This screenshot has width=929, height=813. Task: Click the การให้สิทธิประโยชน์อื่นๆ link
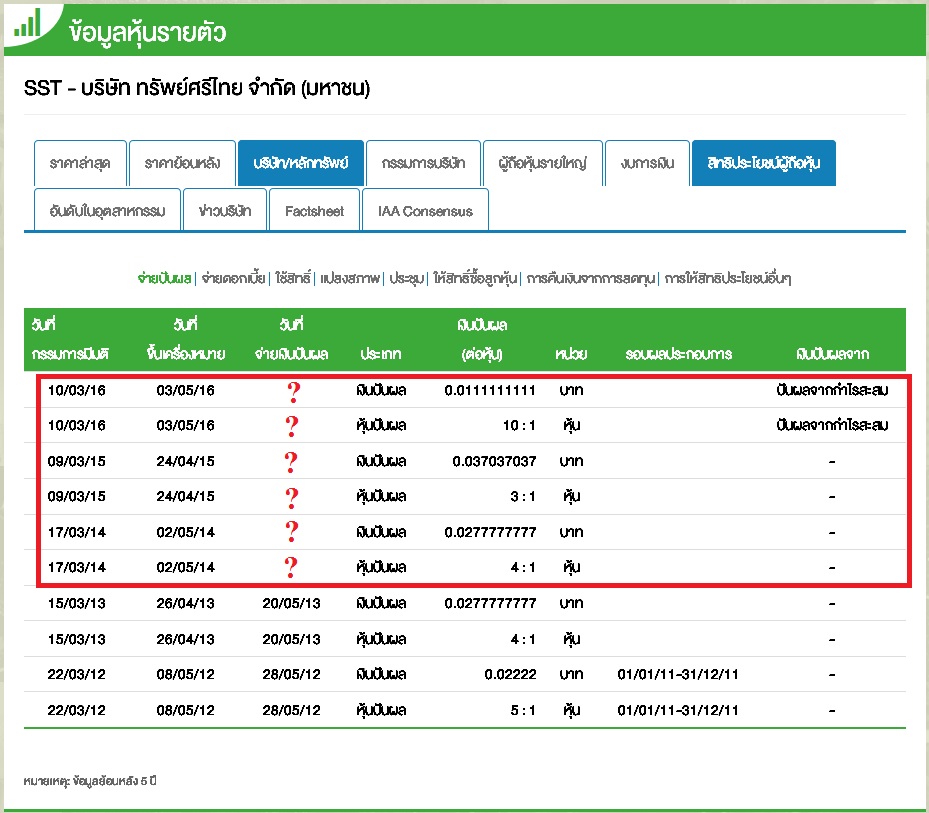point(728,278)
